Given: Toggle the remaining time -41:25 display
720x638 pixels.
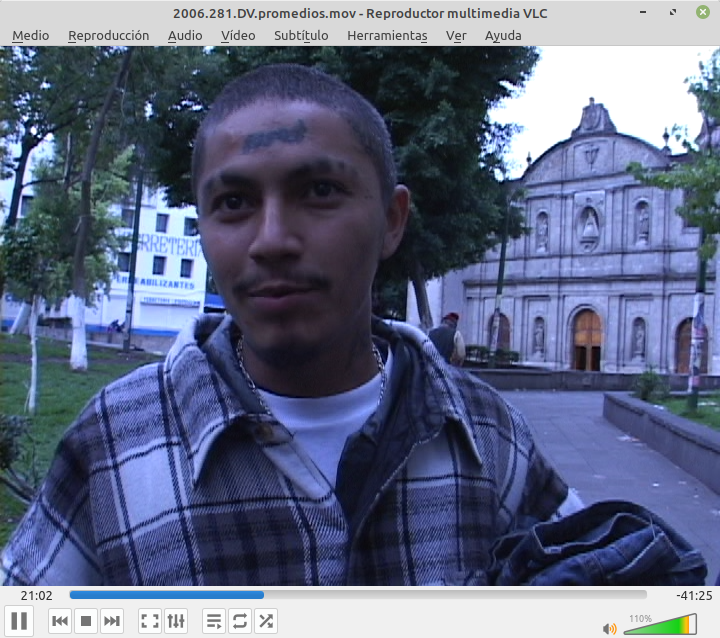Looking at the screenshot, I should [694, 596].
